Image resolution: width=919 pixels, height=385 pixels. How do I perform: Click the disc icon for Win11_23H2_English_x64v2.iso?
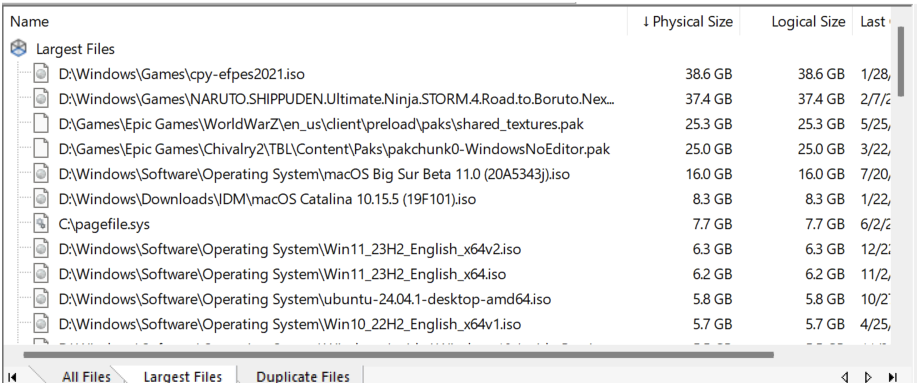point(40,249)
